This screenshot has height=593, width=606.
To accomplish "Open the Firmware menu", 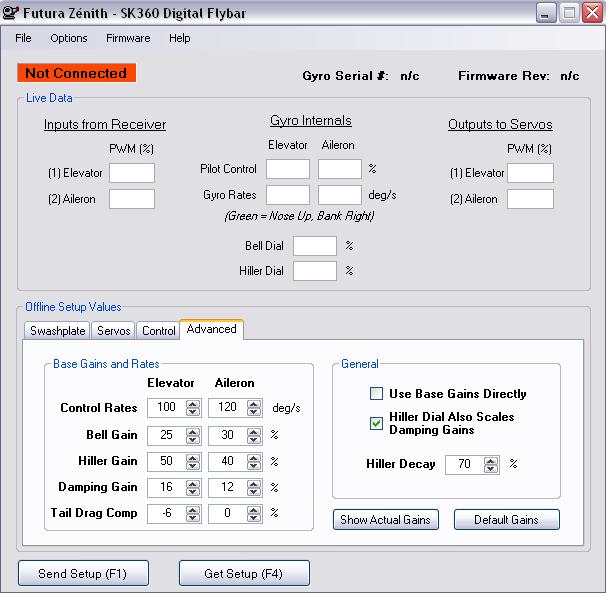I will [128, 38].
